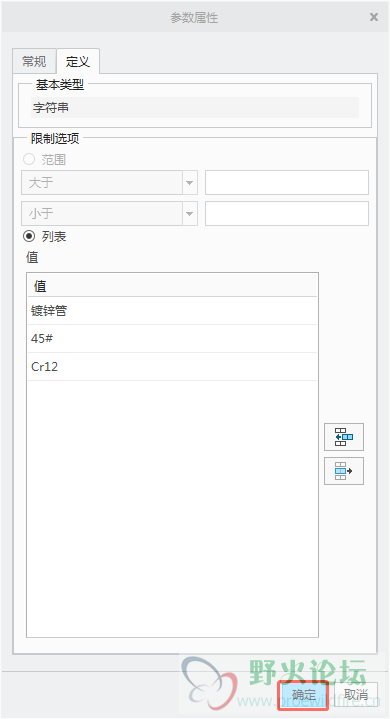Open the 小于 dropdown arrow

click(190, 213)
